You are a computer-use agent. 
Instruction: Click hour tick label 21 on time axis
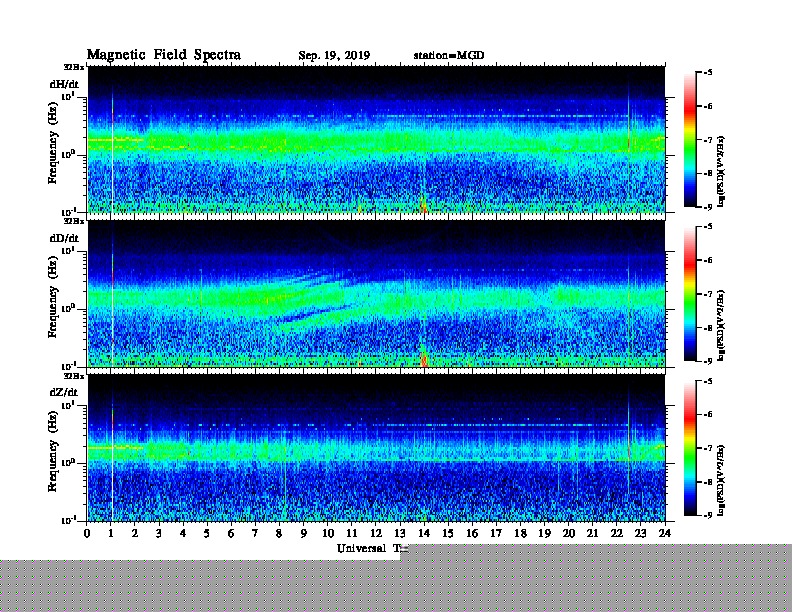592,533
